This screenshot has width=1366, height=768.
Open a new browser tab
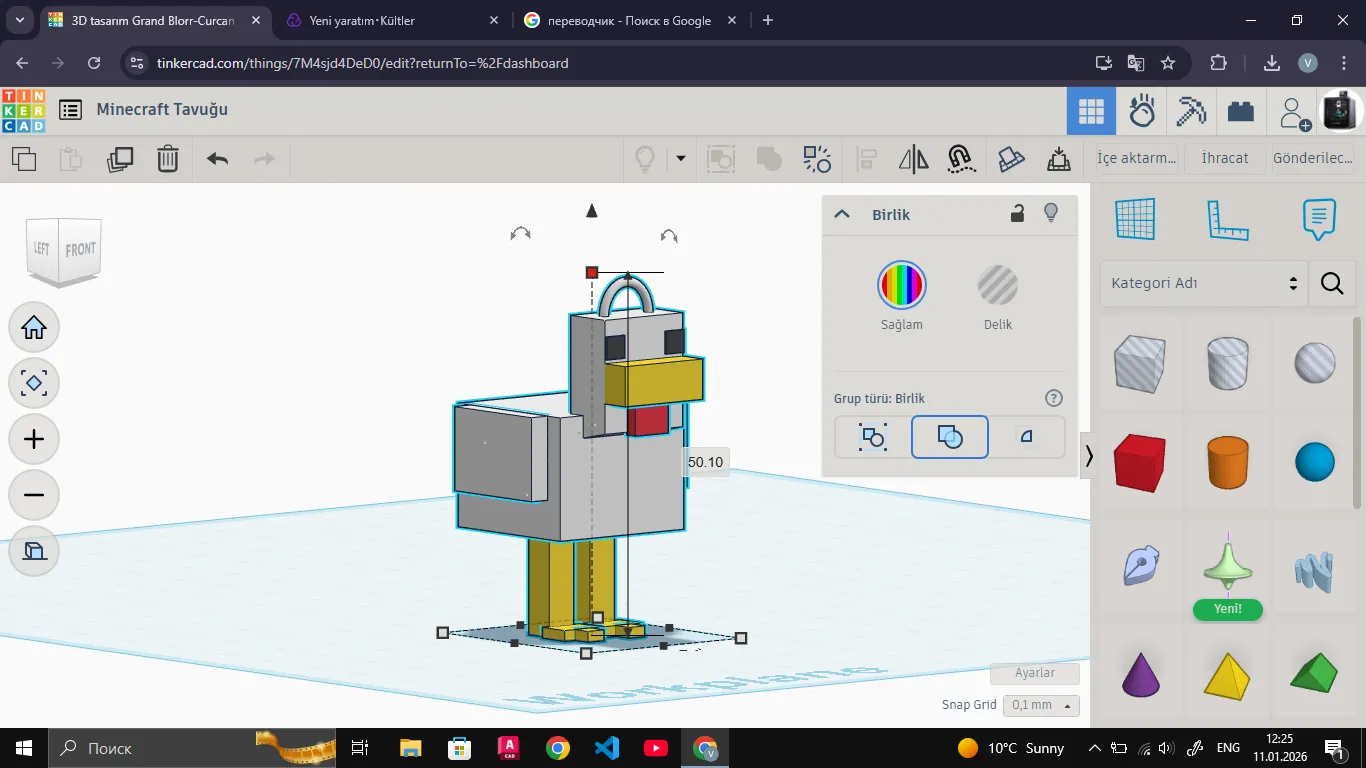(768, 20)
